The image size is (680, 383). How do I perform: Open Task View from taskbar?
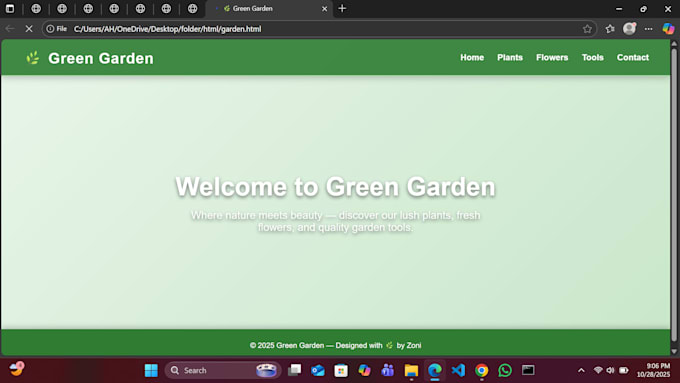(x=294, y=370)
